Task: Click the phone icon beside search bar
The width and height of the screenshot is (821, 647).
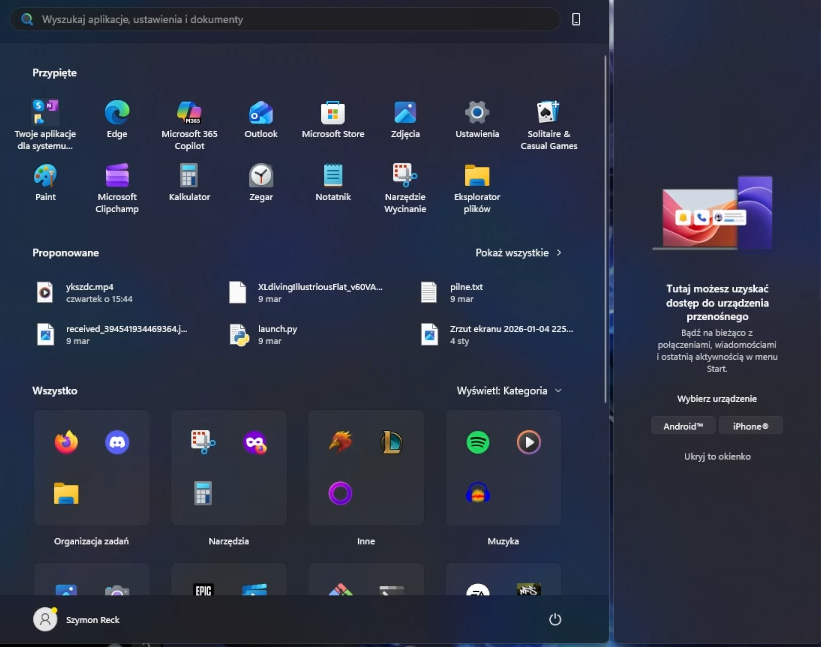Action: [576, 19]
